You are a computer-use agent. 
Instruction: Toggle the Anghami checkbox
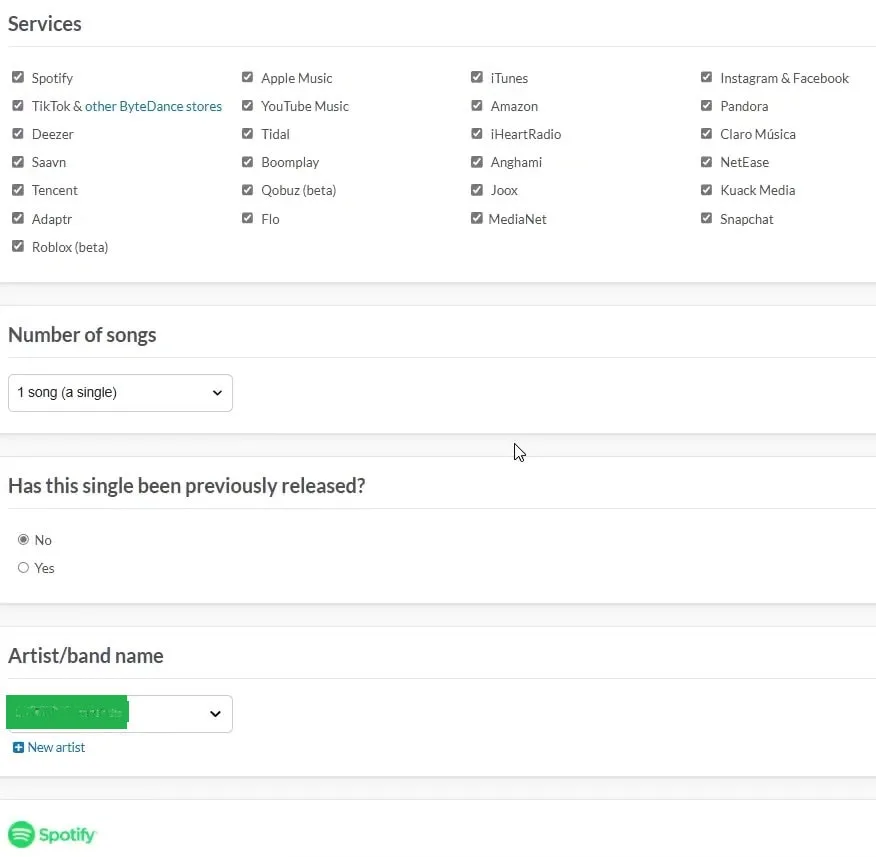click(x=477, y=162)
